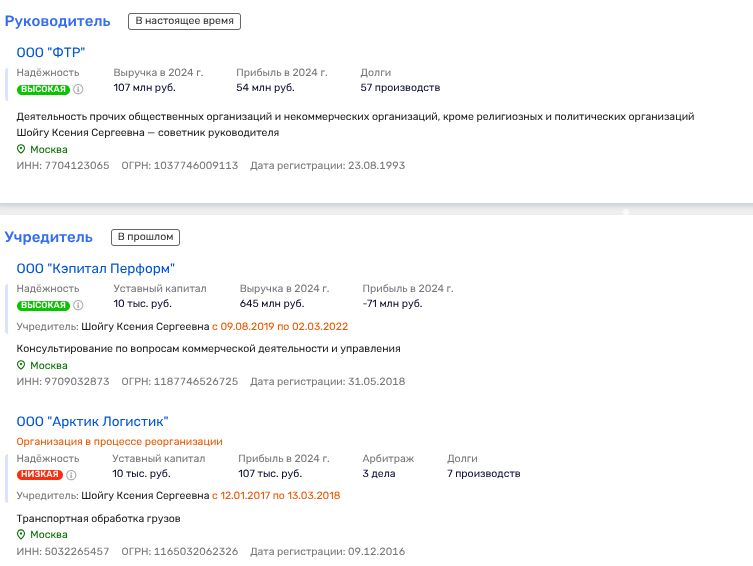Click location pin icon under Арктик Логистик
The width and height of the screenshot is (753, 566).
tap(21, 535)
